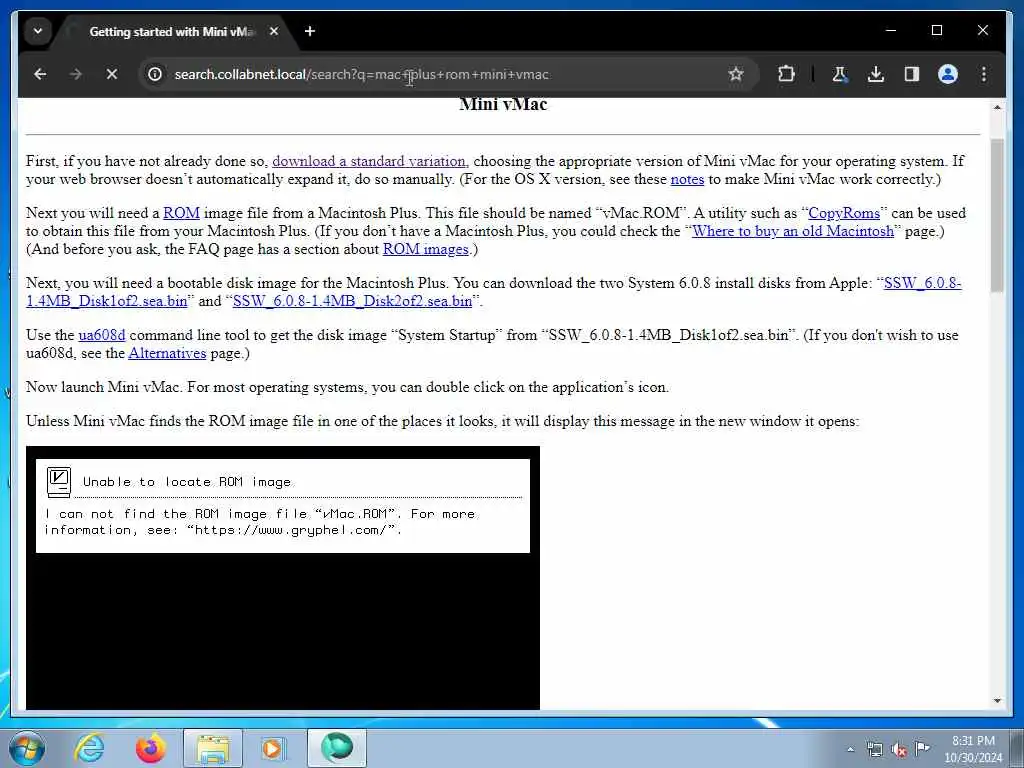Click the forward navigation arrow
The height and width of the screenshot is (768, 1024).
pos(76,74)
